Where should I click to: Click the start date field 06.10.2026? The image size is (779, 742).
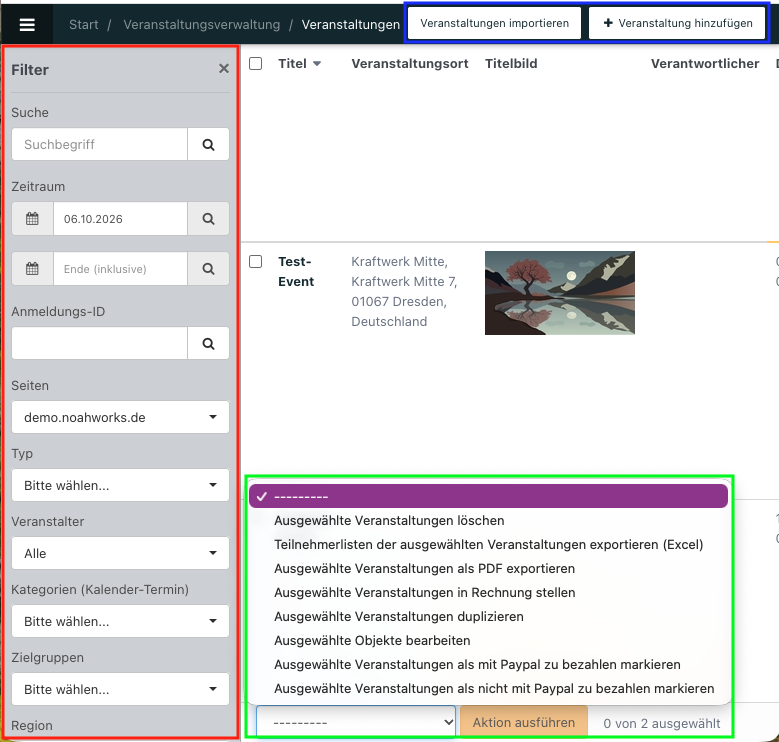pos(120,219)
